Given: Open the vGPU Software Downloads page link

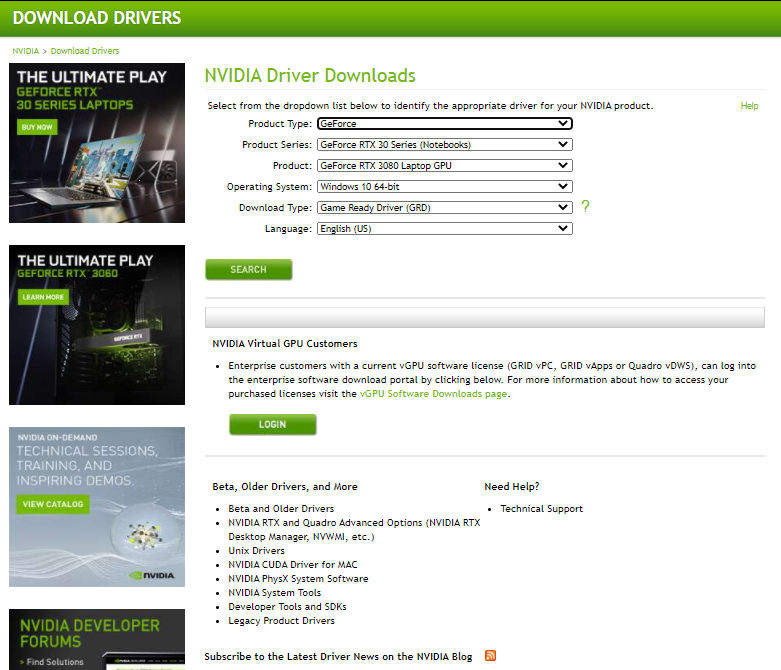Looking at the screenshot, I should coord(433,394).
